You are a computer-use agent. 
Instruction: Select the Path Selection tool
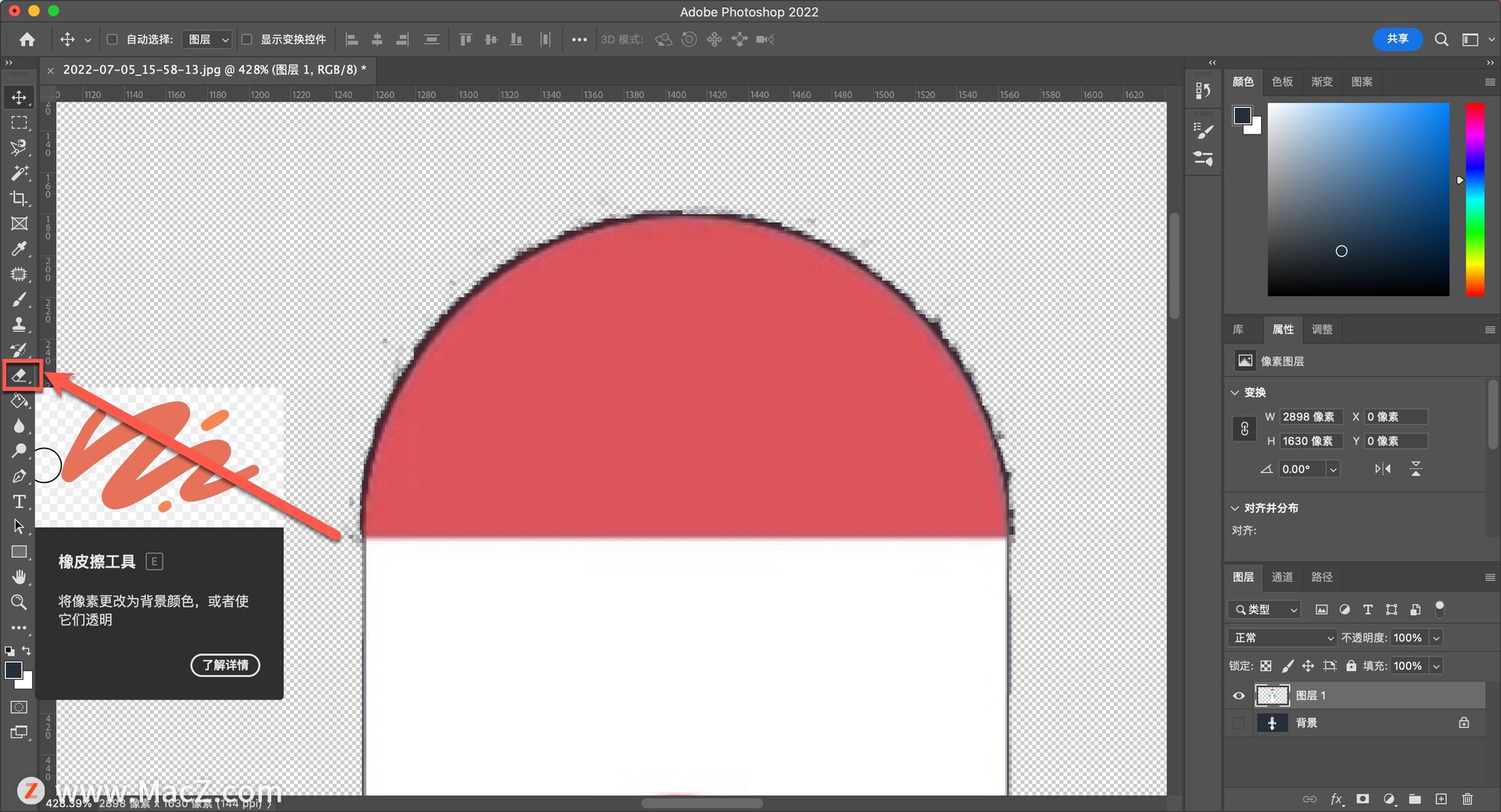19,527
